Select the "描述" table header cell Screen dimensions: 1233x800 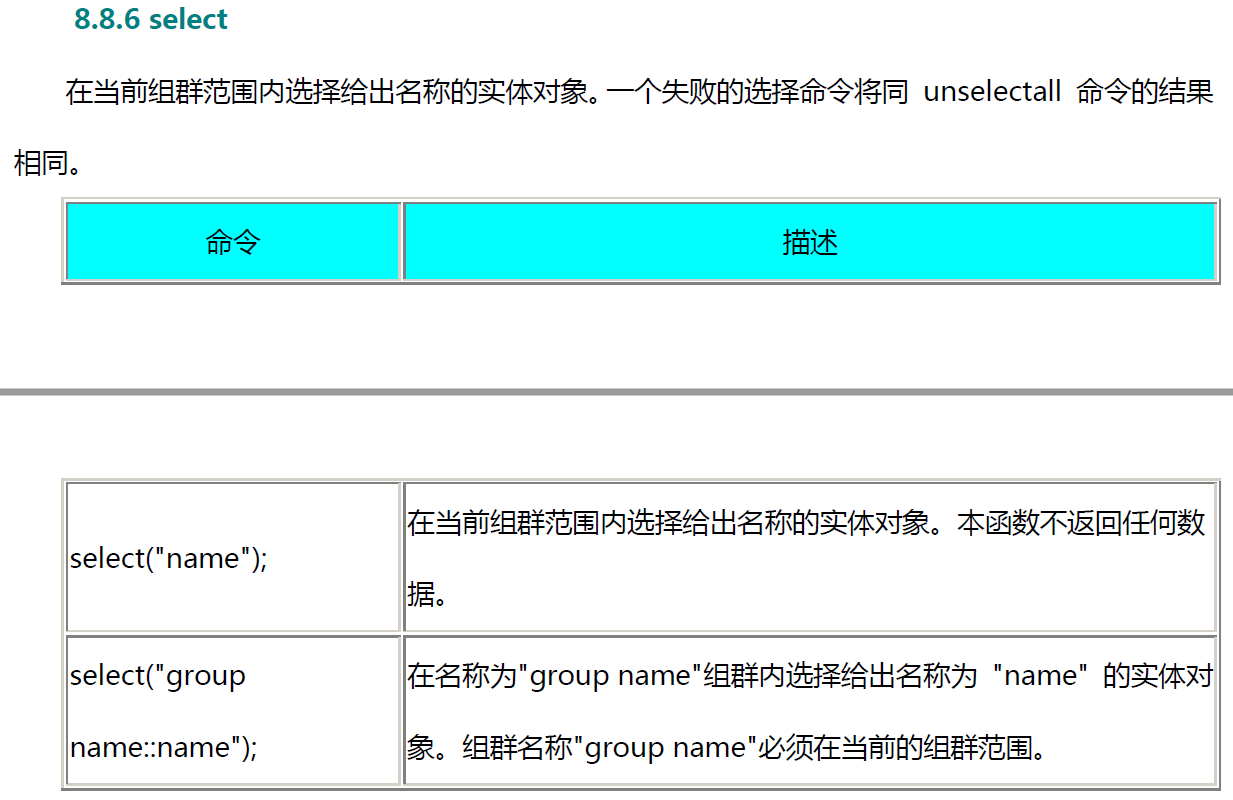[812, 240]
